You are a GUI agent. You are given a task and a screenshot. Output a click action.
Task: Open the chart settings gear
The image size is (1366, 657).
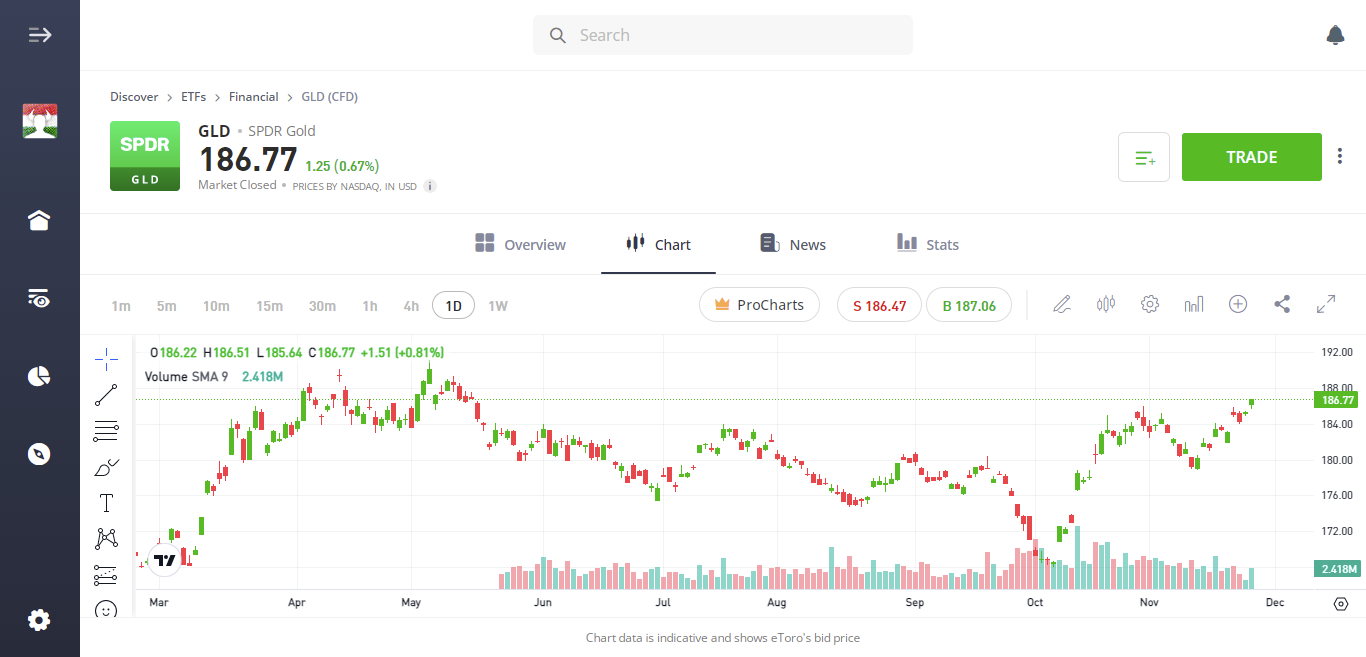pyautogui.click(x=1149, y=304)
